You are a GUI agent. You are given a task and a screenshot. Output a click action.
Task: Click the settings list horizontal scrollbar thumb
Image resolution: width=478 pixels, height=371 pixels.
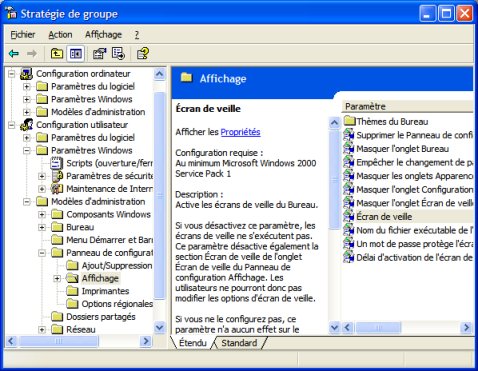tap(378, 328)
